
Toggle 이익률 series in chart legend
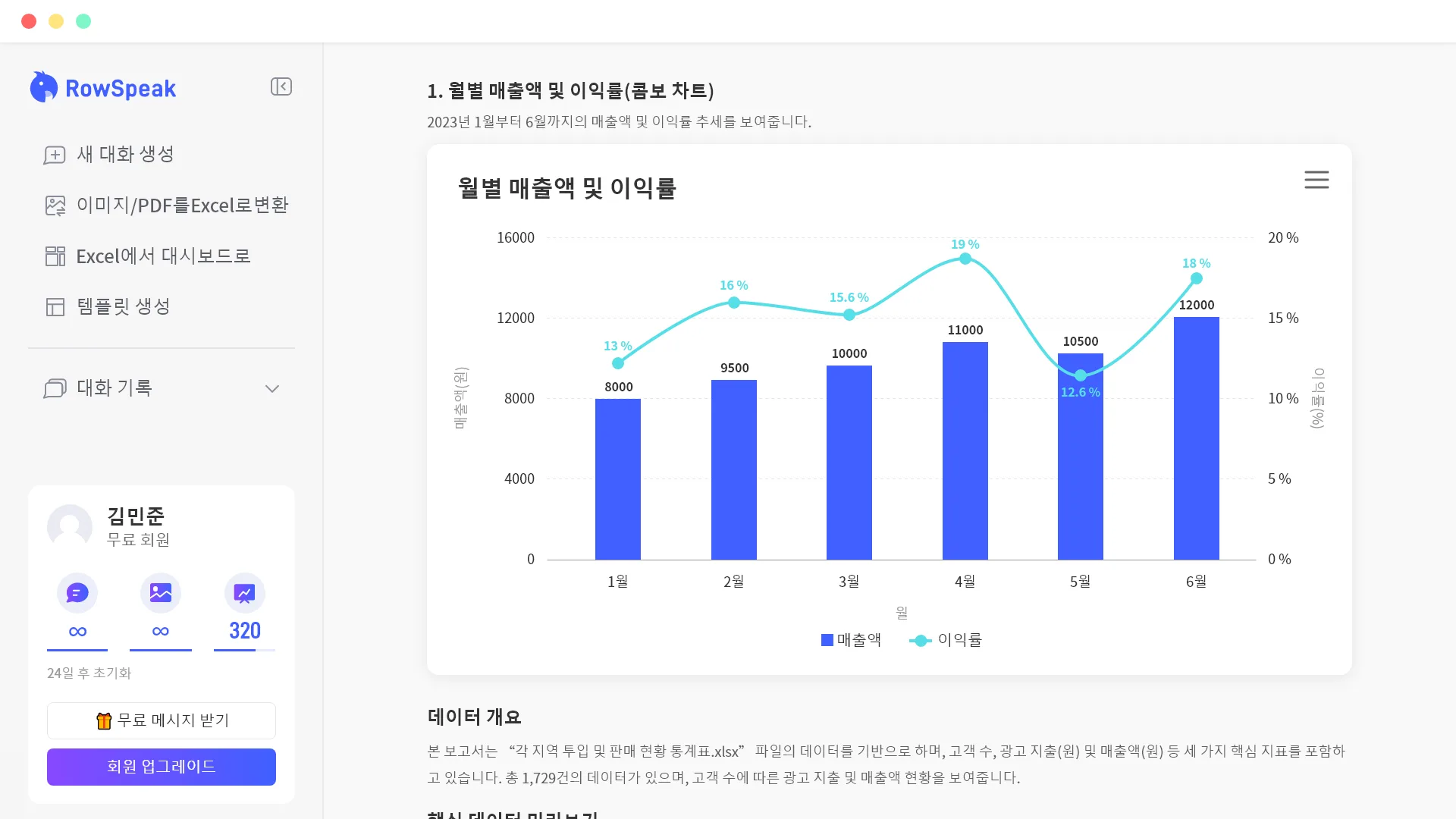tap(946, 640)
